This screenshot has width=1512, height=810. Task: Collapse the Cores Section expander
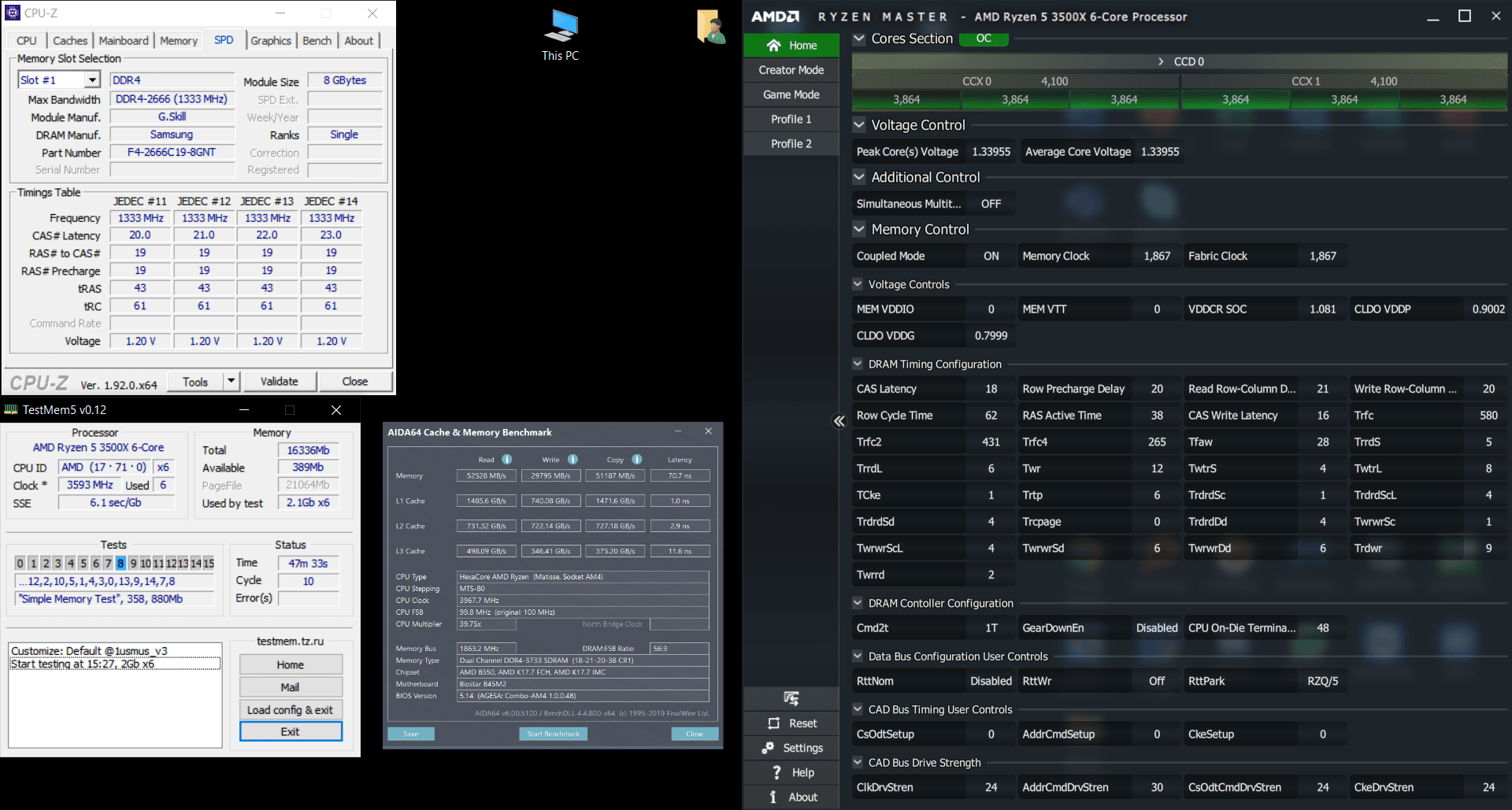(x=859, y=39)
